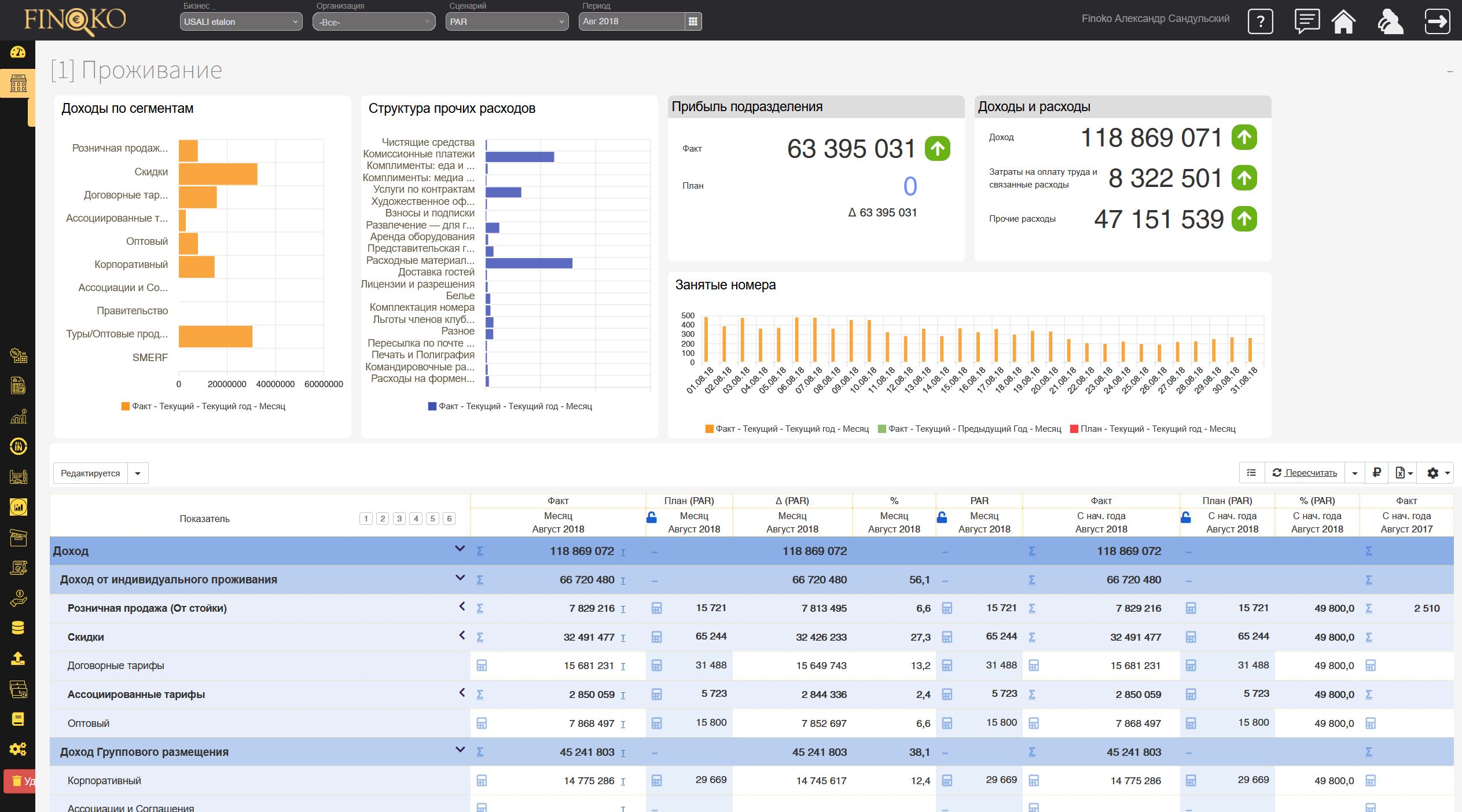Open the period calendar picker icon
The width and height of the screenshot is (1462, 812).
tap(693, 21)
